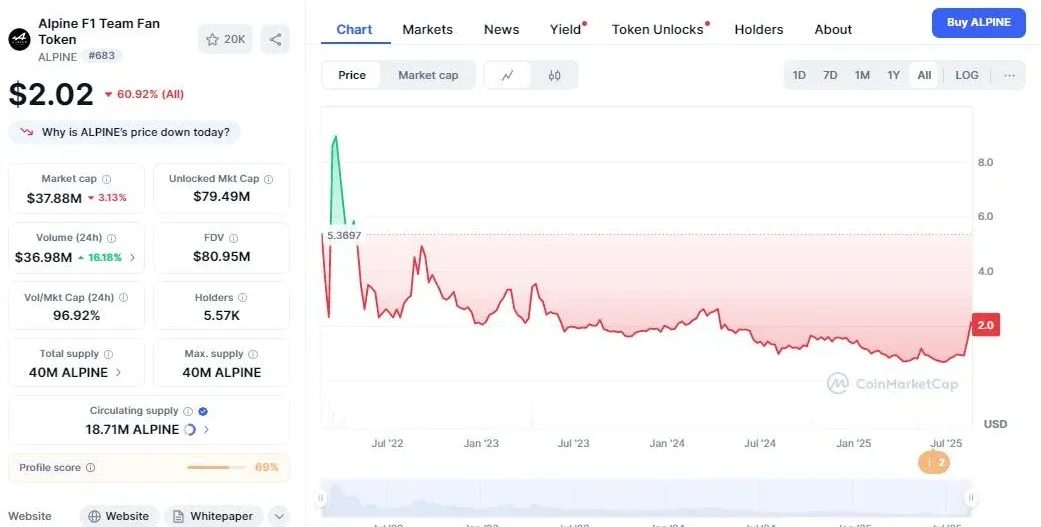Open the Chart tab
This screenshot has height=527, width=1041.
pyautogui.click(x=355, y=29)
